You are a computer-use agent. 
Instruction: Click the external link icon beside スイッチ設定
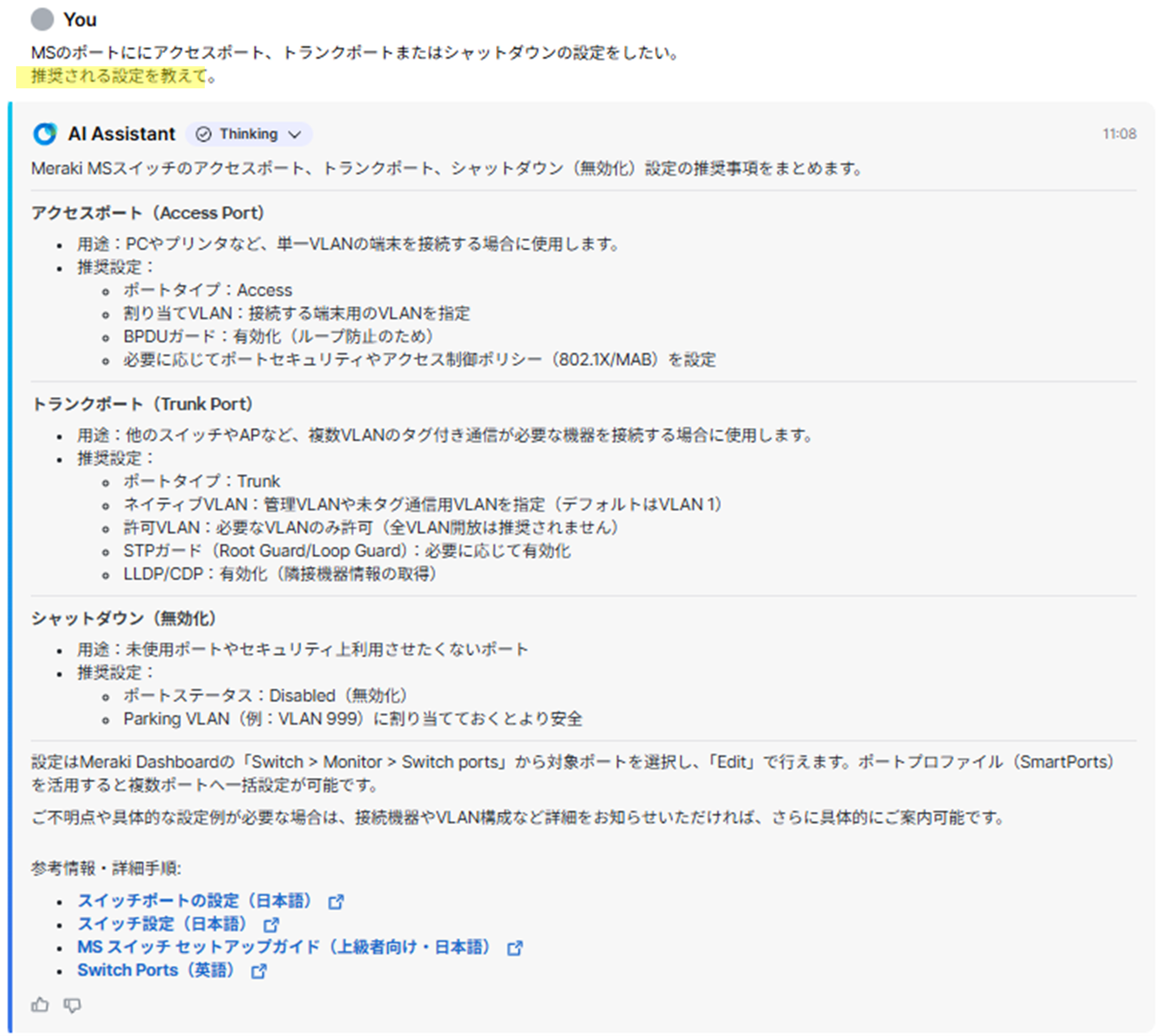270,924
